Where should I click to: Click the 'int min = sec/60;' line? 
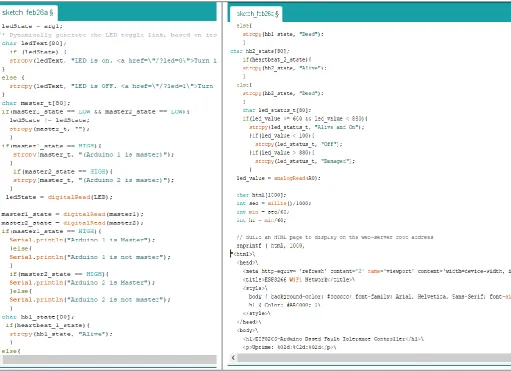tap(263, 212)
